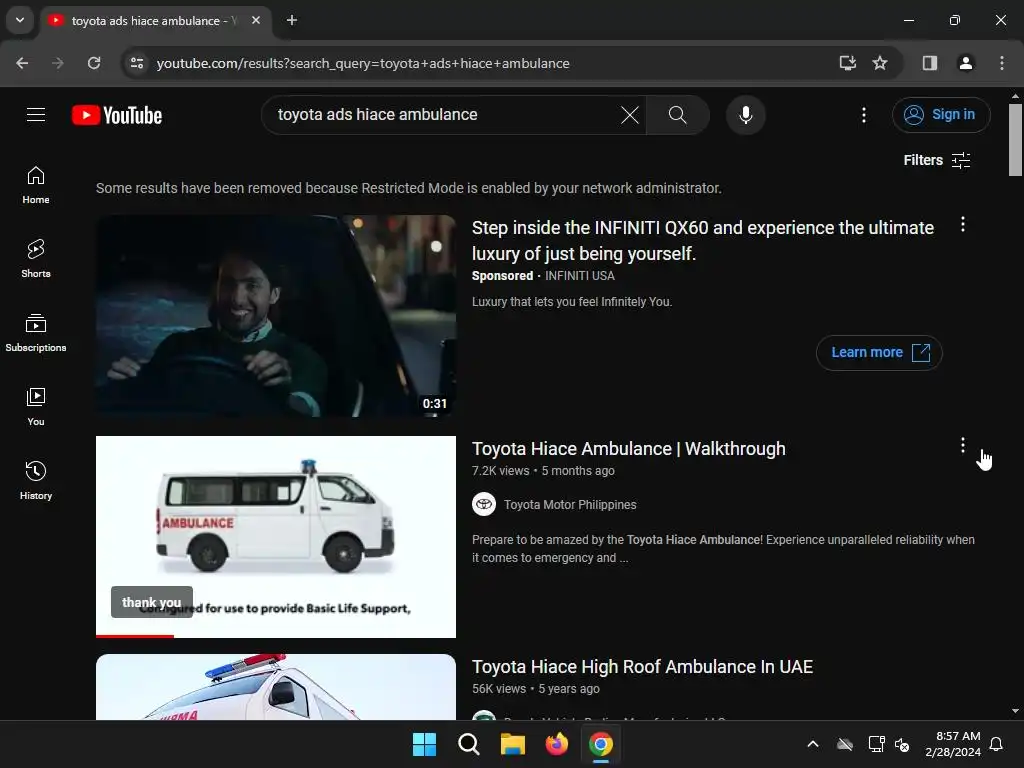Open the YouTube hamburger guide menu
1024x768 pixels.
(36, 115)
